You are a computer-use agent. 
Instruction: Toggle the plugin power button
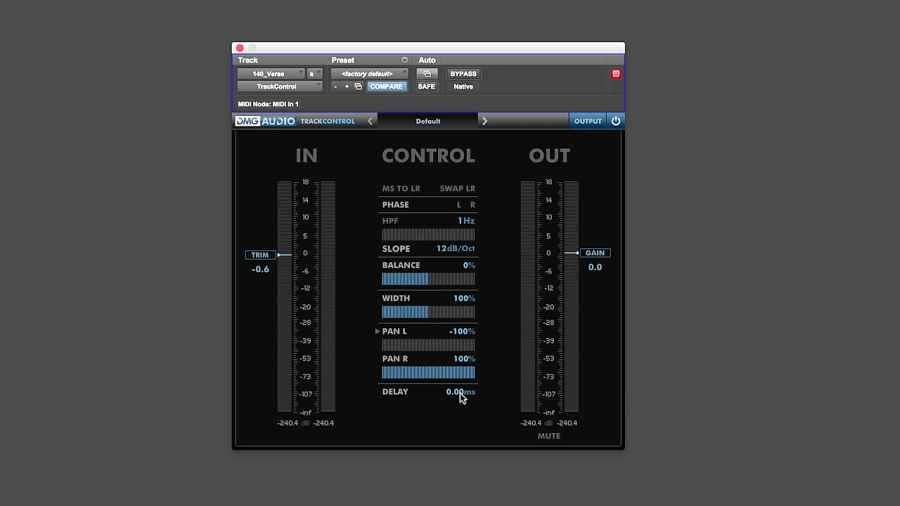click(615, 121)
